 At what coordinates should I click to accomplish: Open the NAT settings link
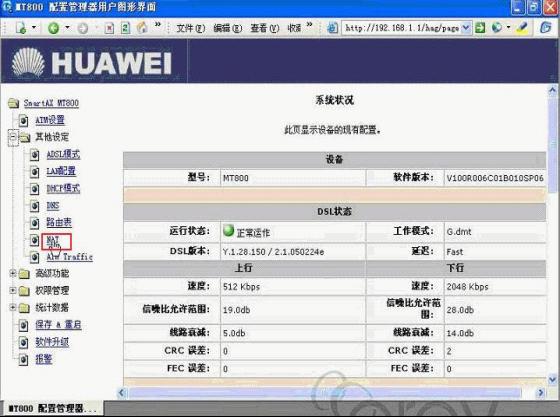point(52,240)
